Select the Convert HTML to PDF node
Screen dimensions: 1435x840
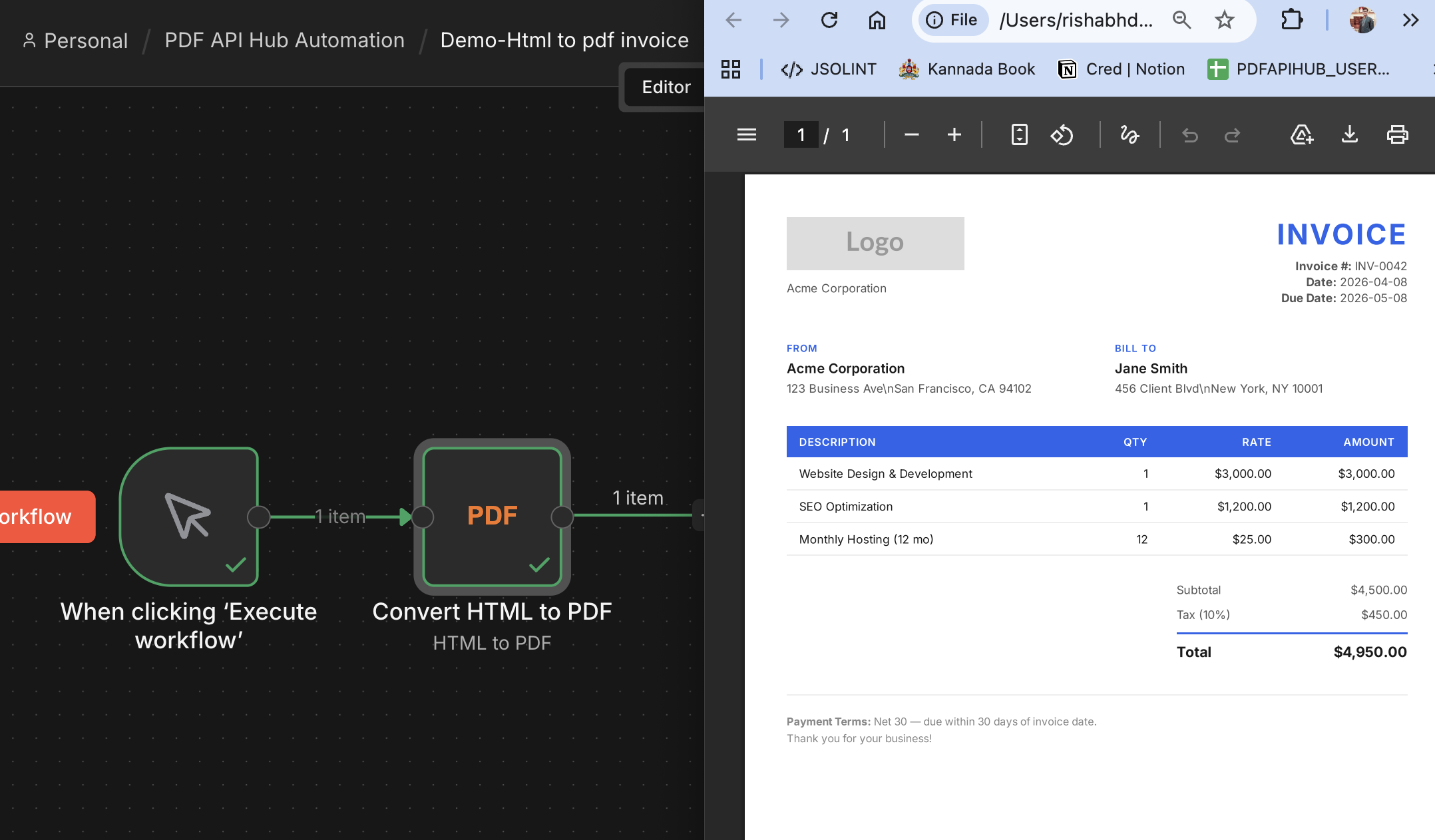tap(492, 516)
